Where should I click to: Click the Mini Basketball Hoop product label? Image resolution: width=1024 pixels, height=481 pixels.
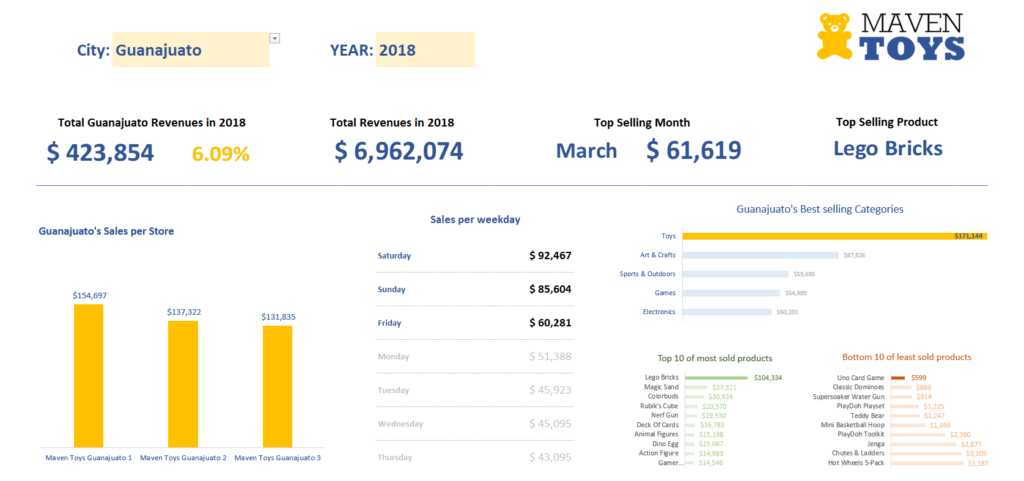[852, 425]
